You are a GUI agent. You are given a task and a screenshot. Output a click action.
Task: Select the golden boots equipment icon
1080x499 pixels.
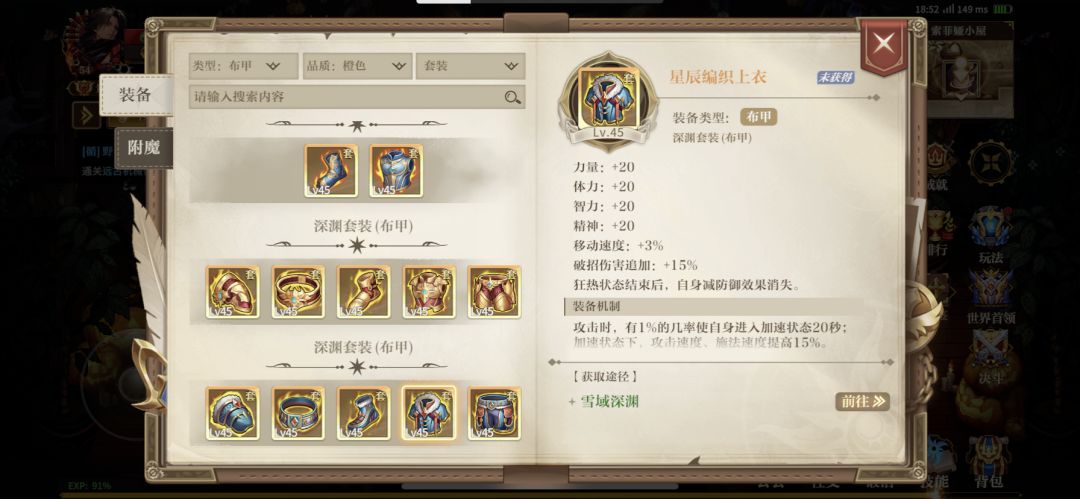click(364, 292)
